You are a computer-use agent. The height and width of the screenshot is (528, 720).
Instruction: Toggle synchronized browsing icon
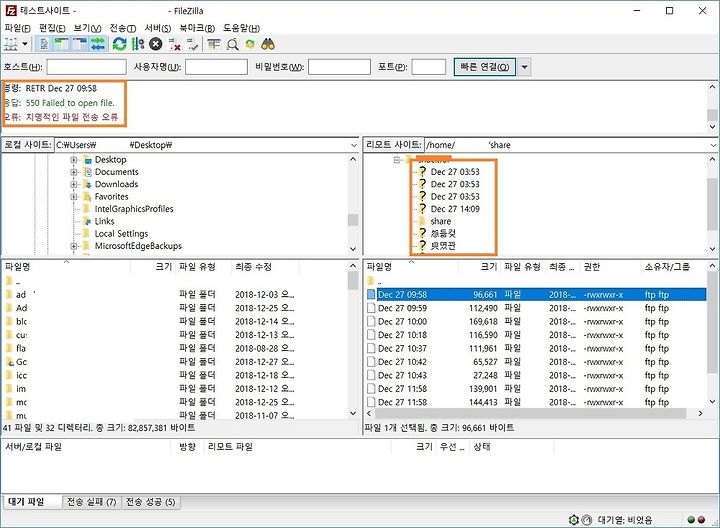click(250, 45)
